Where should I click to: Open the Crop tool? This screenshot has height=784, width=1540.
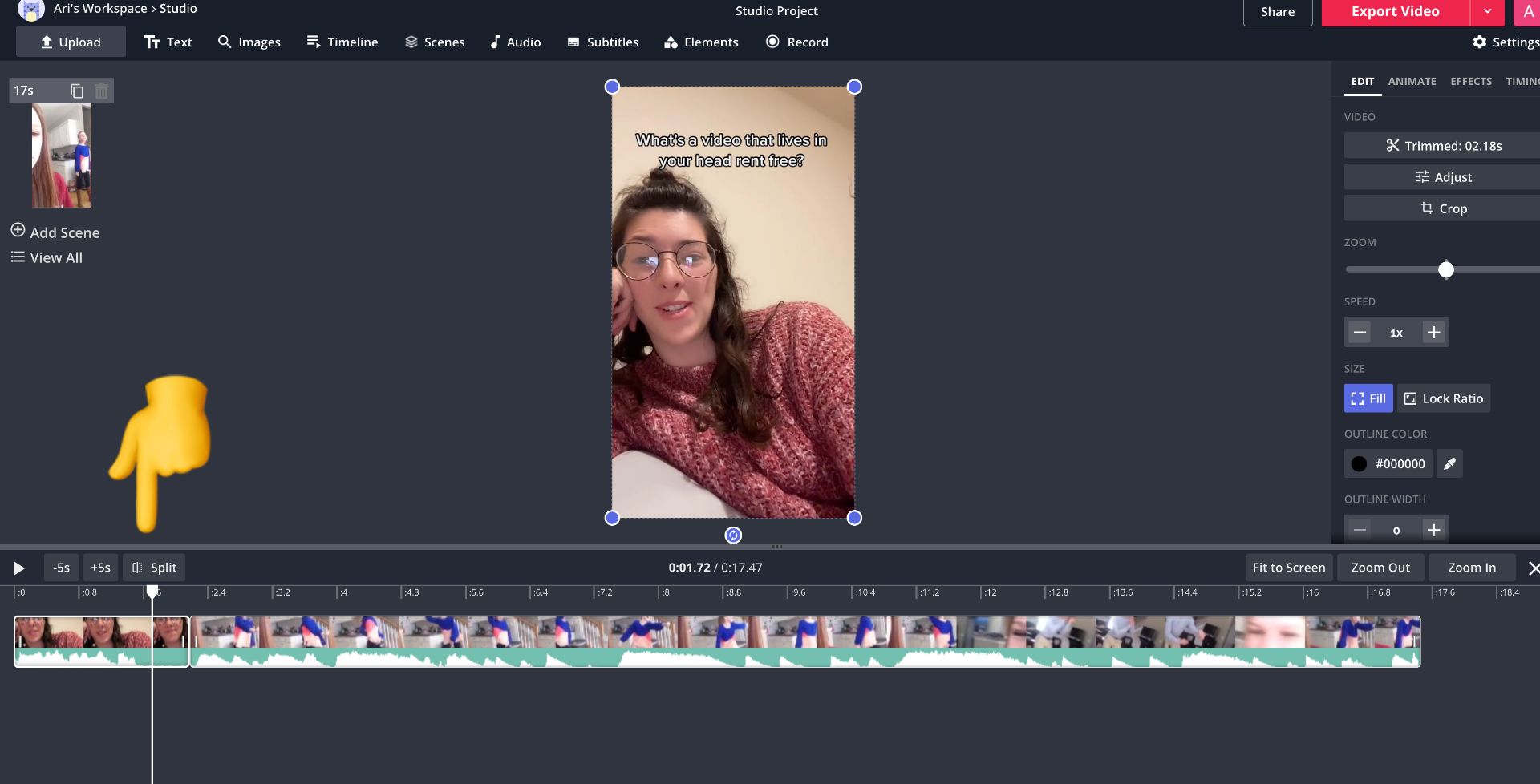click(x=1444, y=208)
